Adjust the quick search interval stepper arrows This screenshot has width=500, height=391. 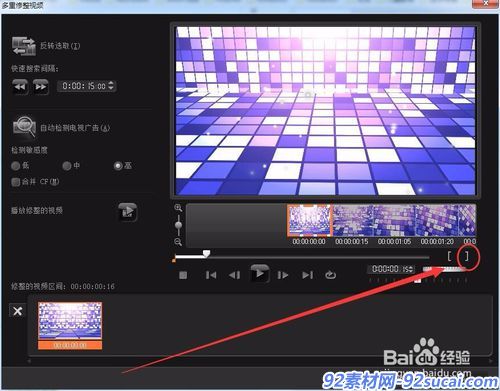111,86
